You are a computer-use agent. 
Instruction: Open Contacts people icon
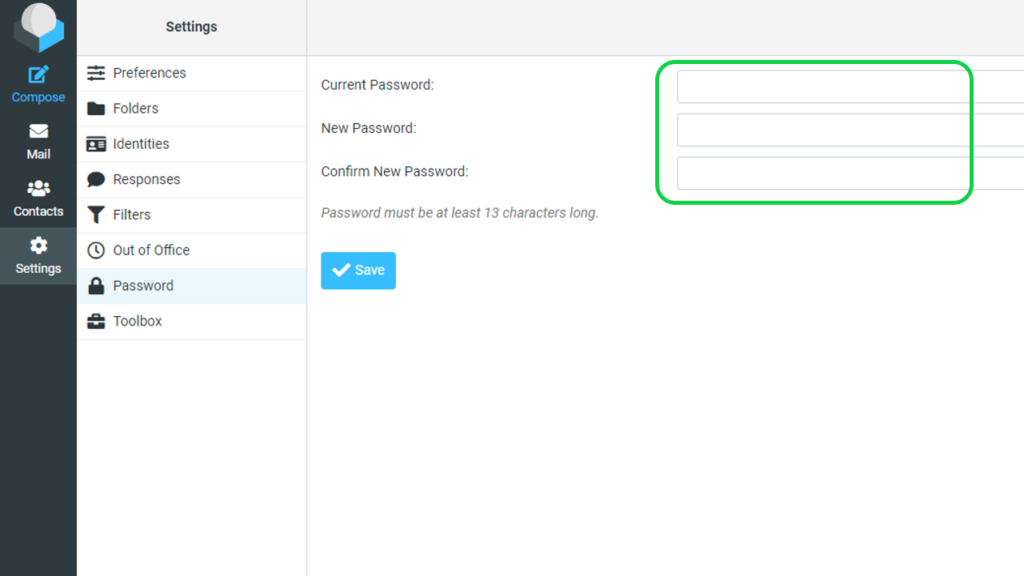coord(38,189)
